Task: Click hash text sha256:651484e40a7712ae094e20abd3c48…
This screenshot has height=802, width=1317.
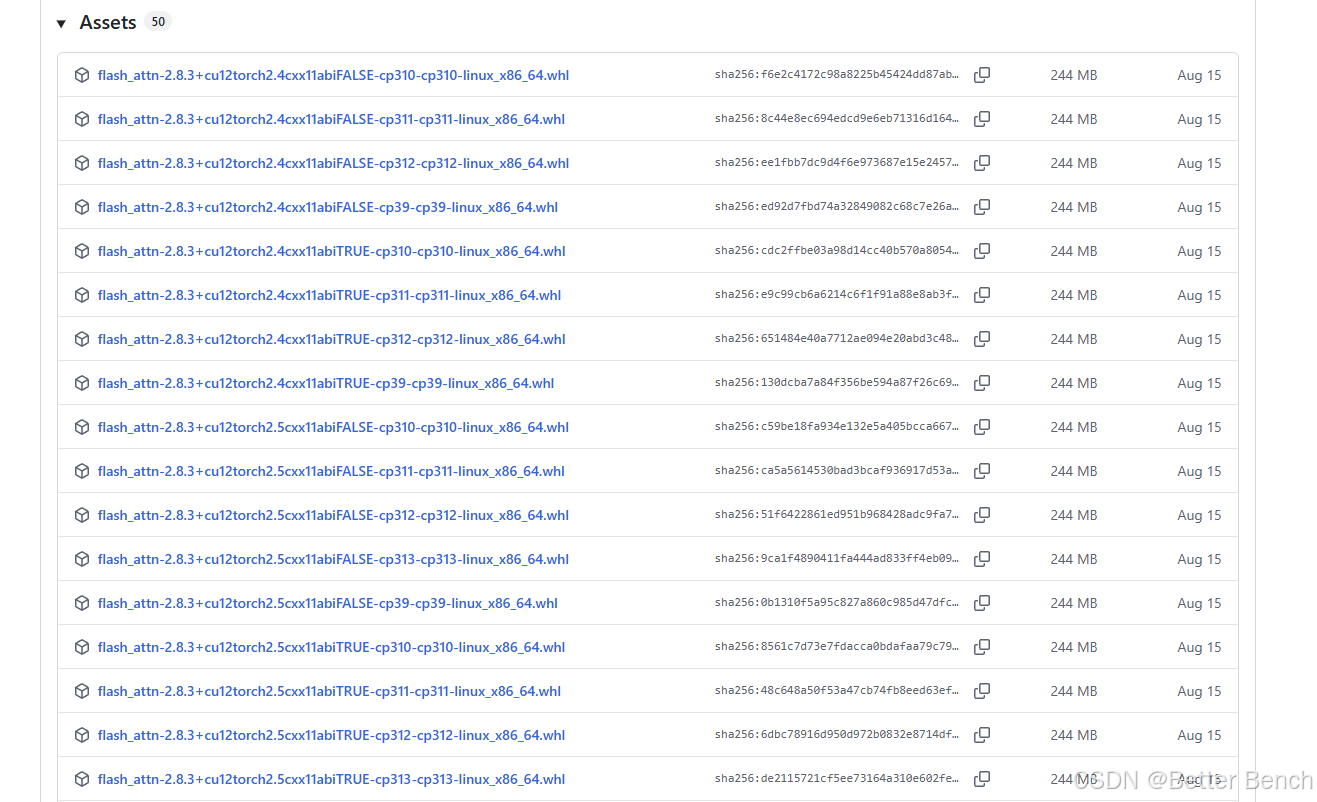Action: tap(837, 339)
